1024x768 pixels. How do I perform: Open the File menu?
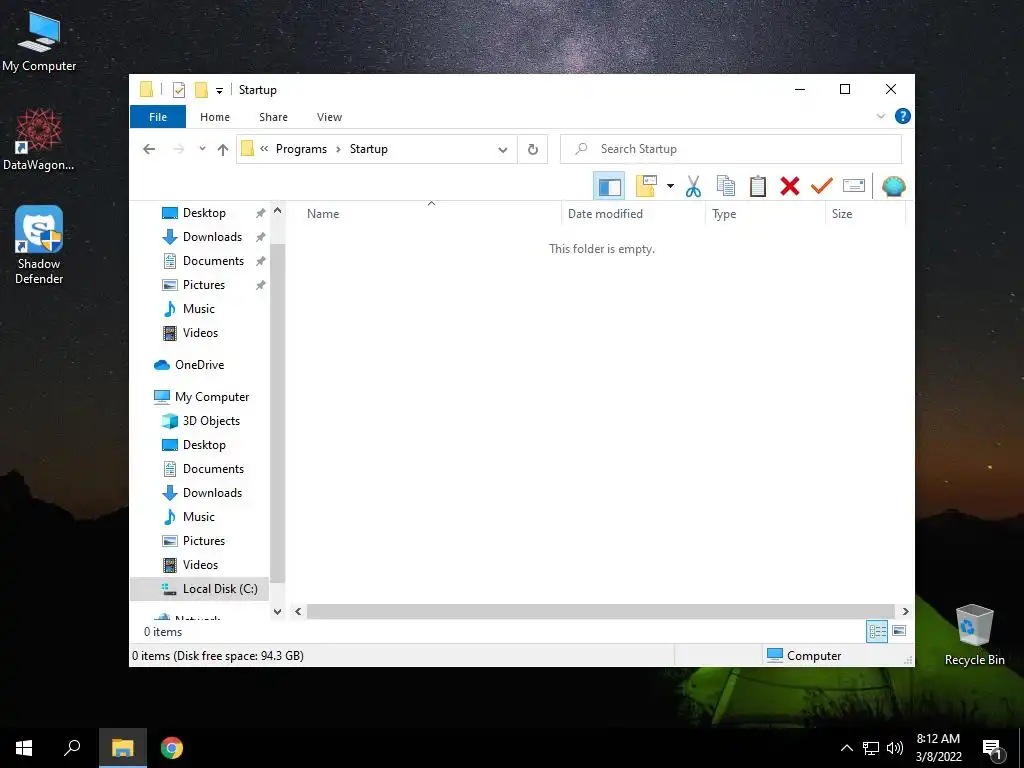pyautogui.click(x=158, y=117)
